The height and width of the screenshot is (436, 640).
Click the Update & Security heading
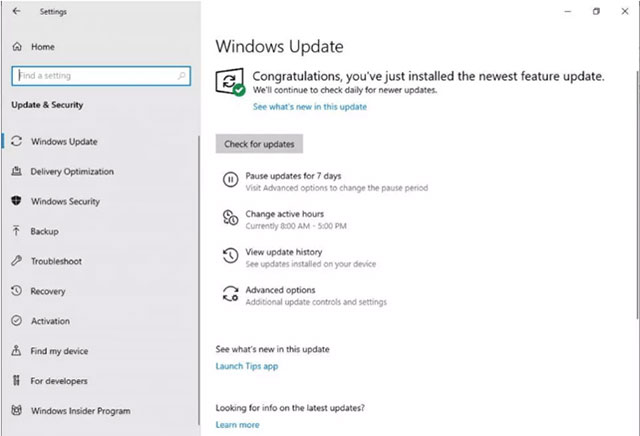pyautogui.click(x=47, y=105)
